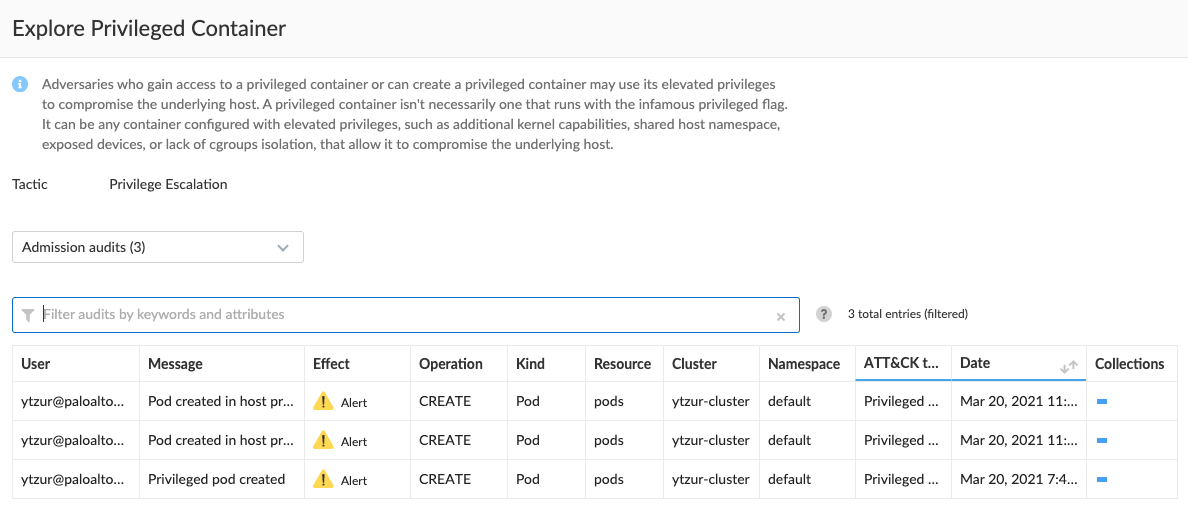Screen dimensions: 1188x527
Task: Click ytzur-cluster in the first row
Action: tap(711, 401)
